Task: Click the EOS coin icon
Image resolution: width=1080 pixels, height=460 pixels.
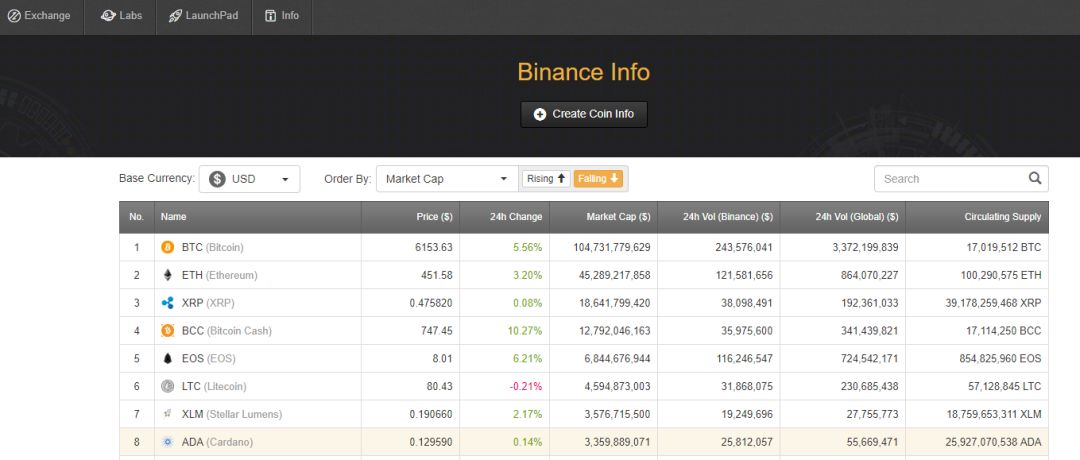Action: [167, 358]
